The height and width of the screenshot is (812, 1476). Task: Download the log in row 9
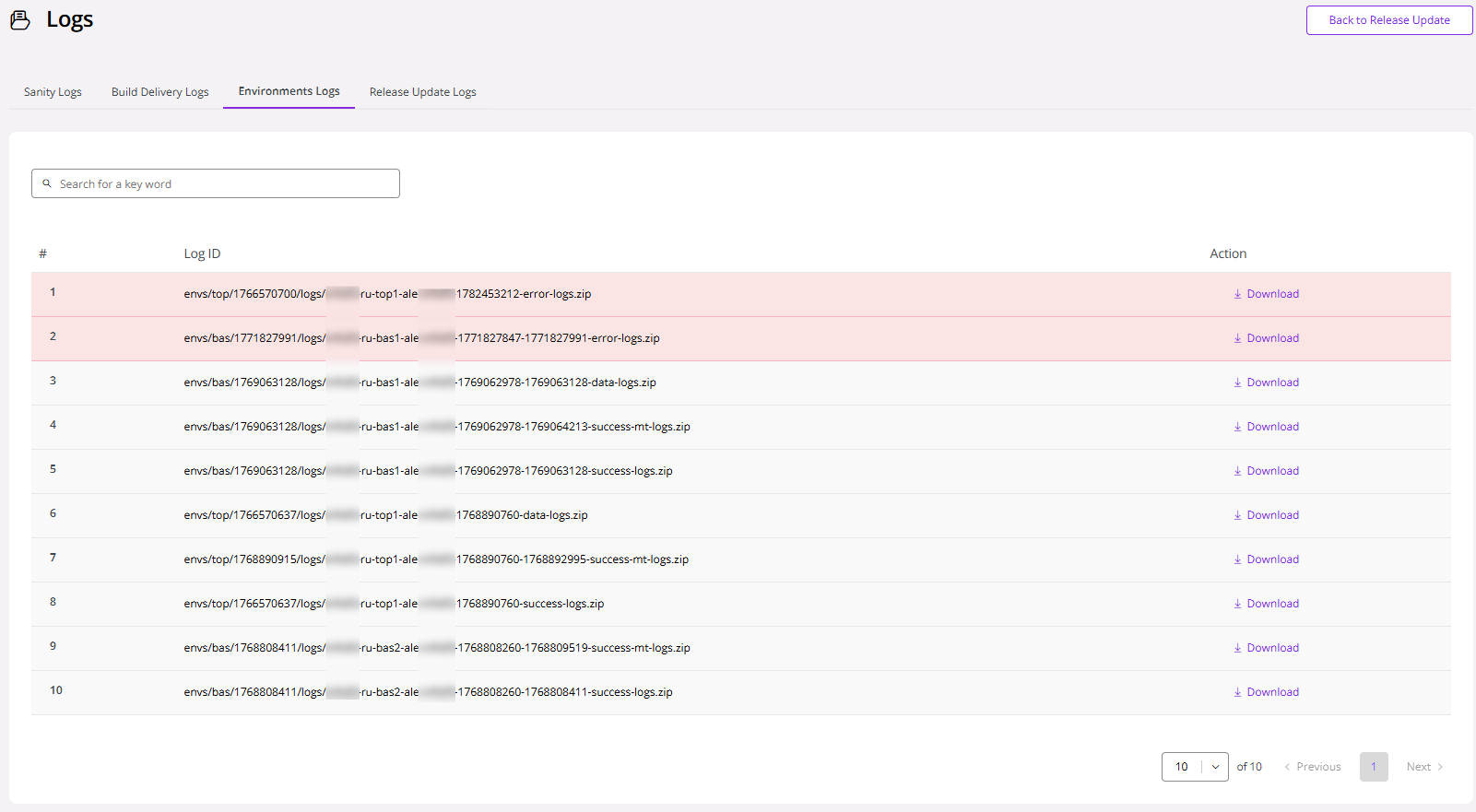[x=1266, y=648]
